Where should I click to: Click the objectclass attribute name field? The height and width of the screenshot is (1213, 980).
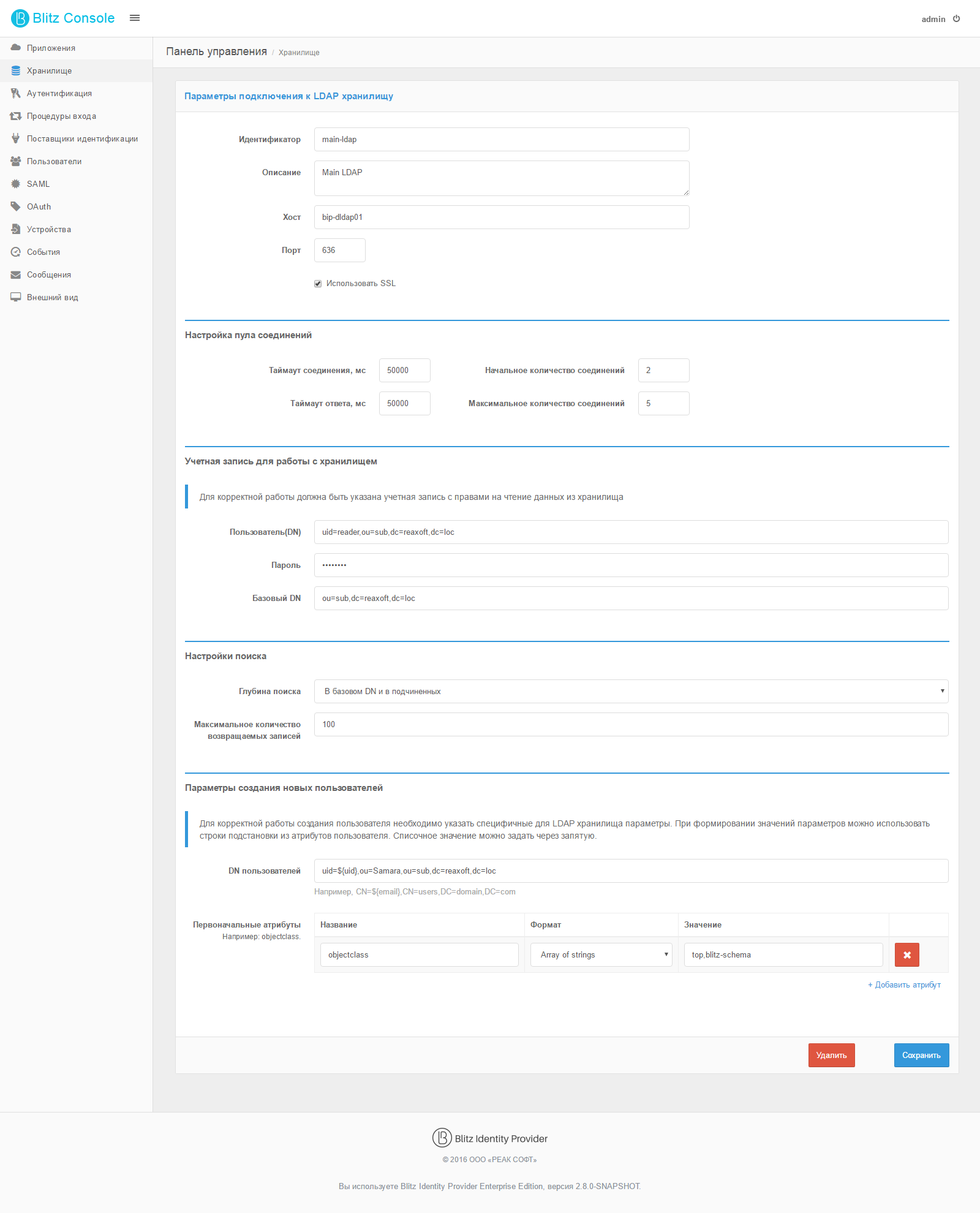[x=420, y=954]
